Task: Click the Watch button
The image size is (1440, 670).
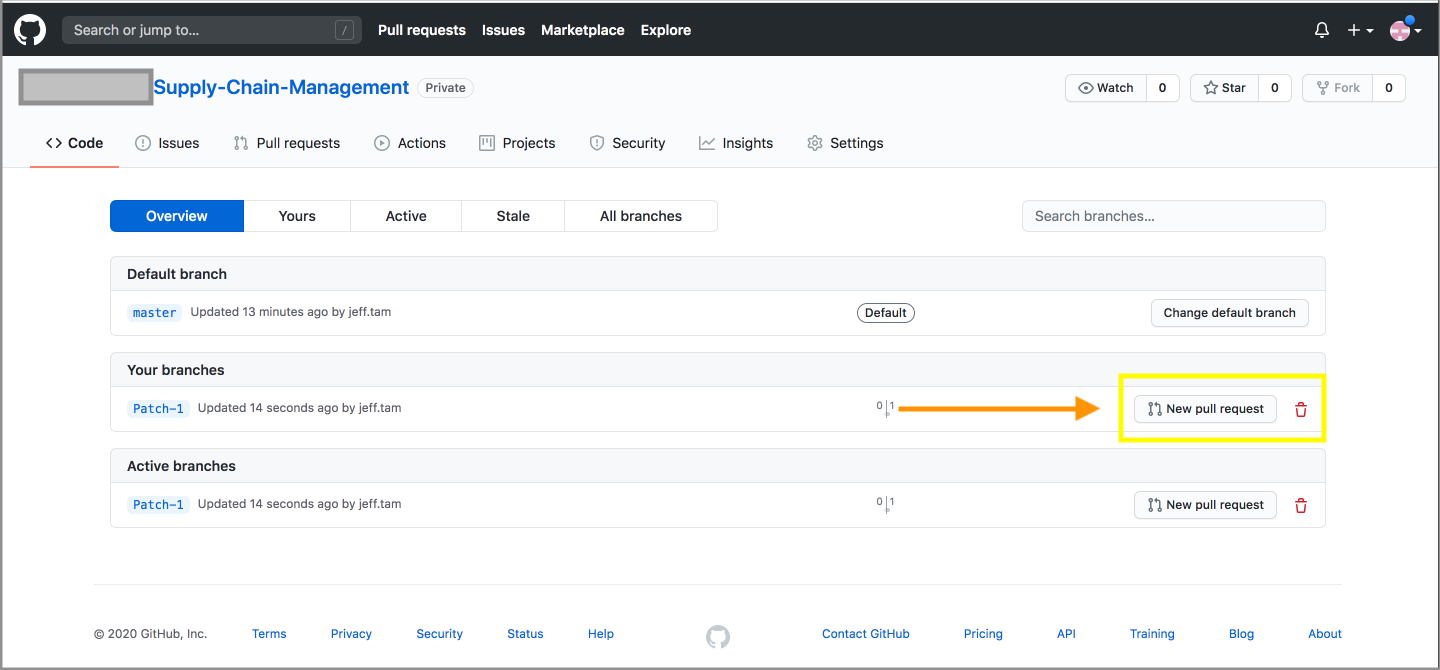Action: coord(1106,88)
